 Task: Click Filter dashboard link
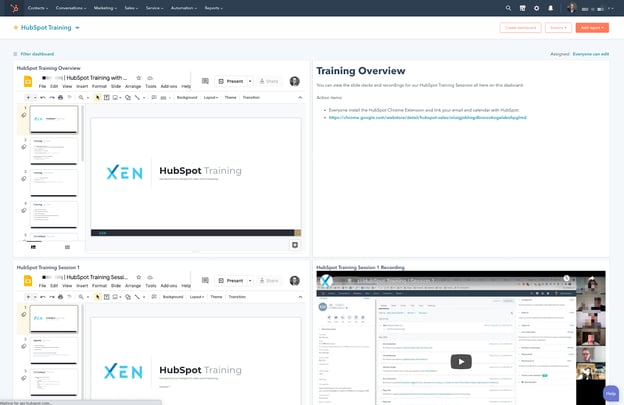tap(37, 54)
